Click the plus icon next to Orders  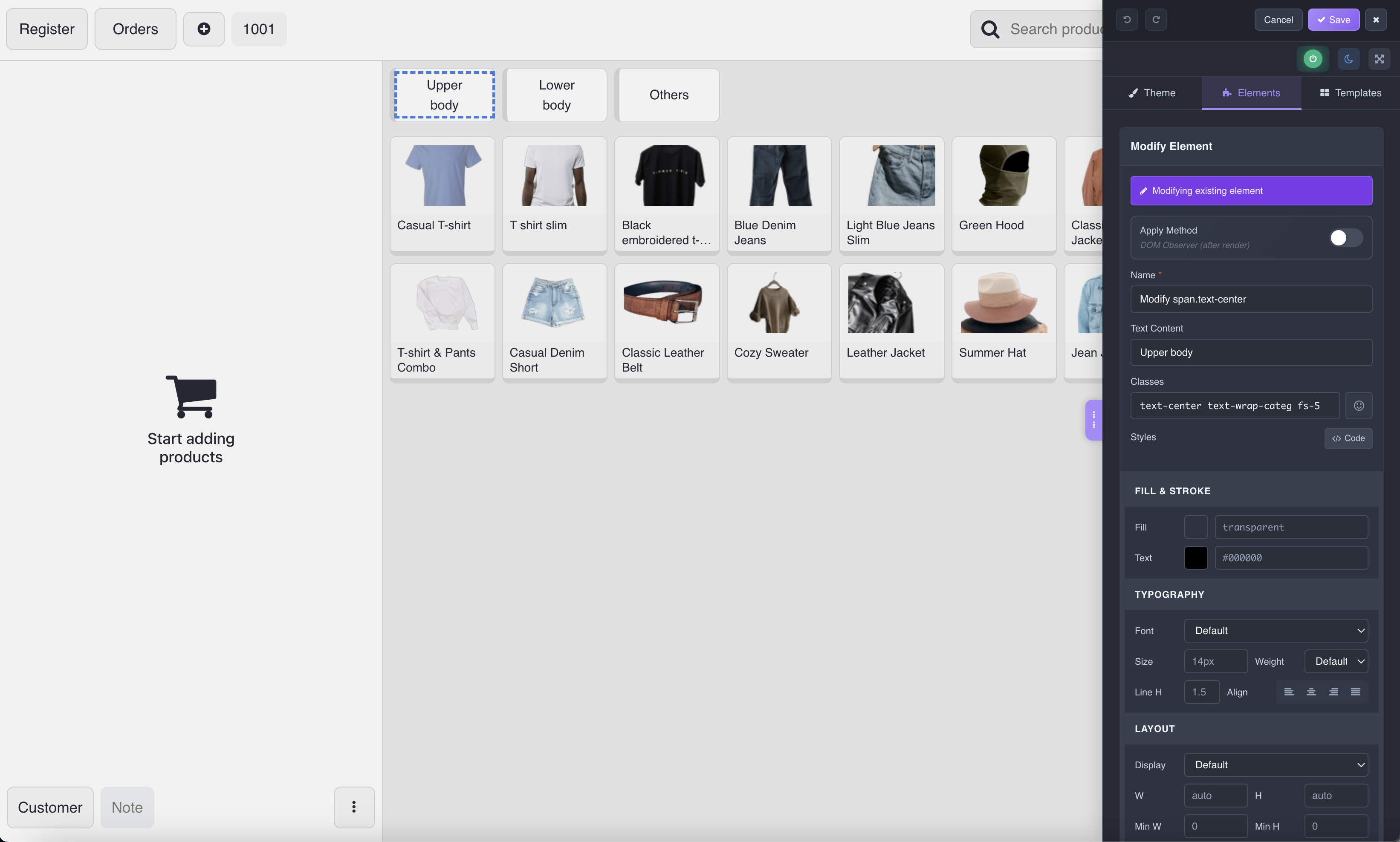pyautogui.click(x=203, y=29)
